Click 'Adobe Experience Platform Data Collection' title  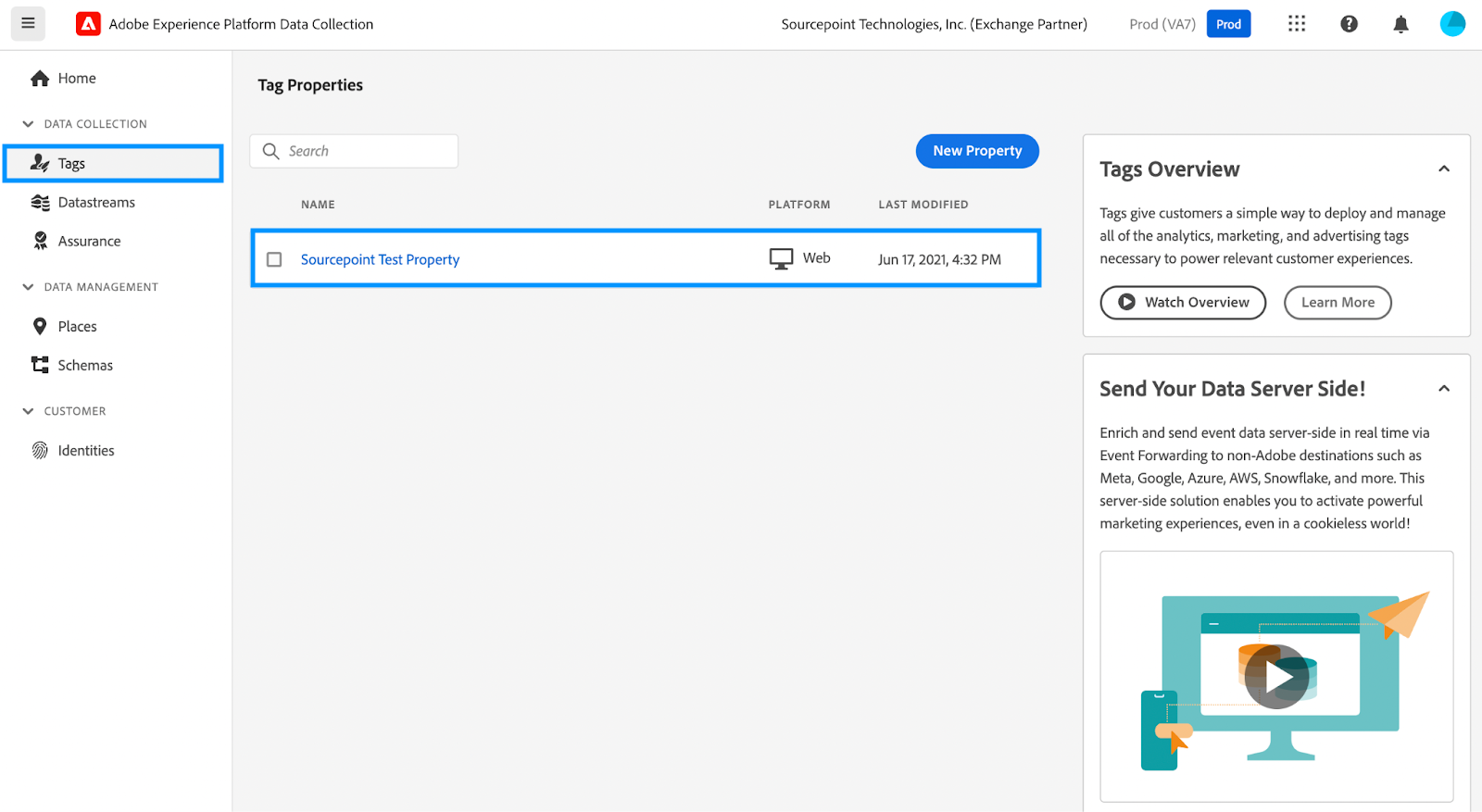(x=241, y=24)
